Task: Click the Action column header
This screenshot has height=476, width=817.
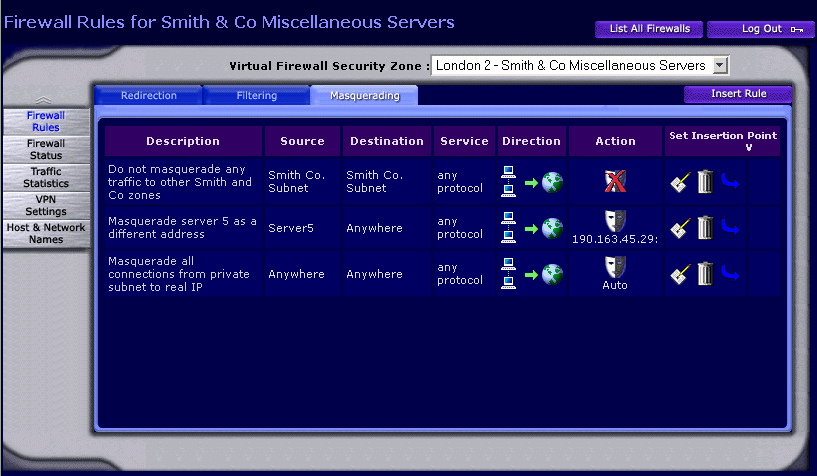Action: click(615, 141)
